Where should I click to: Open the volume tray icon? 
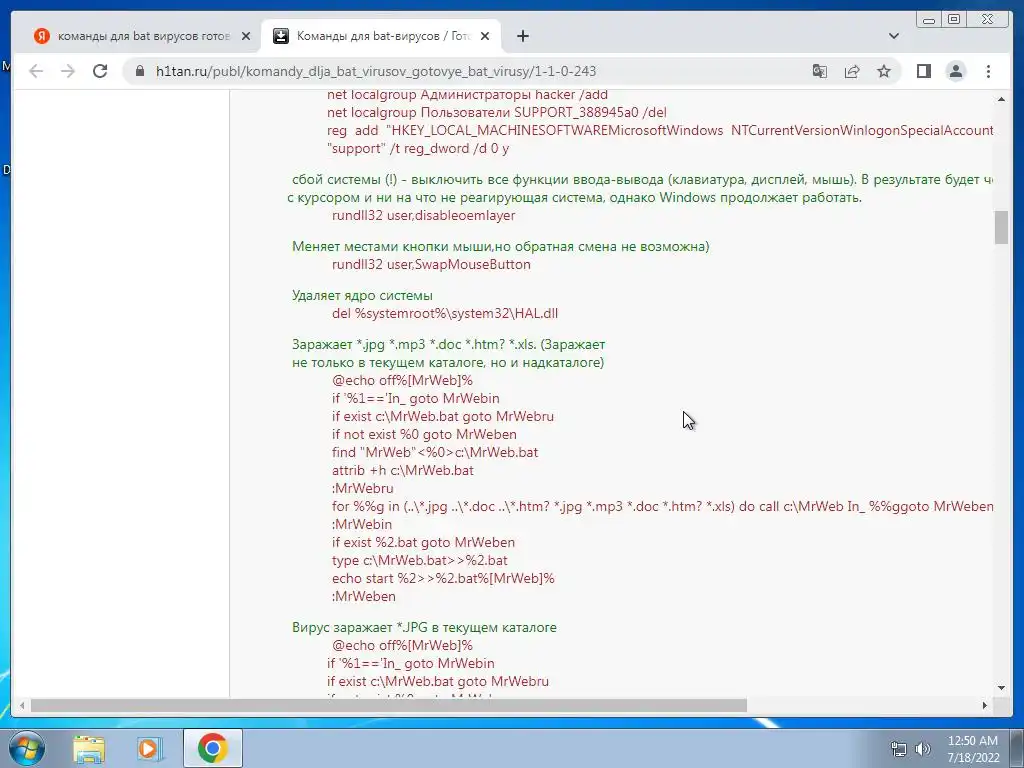pyautogui.click(x=922, y=749)
